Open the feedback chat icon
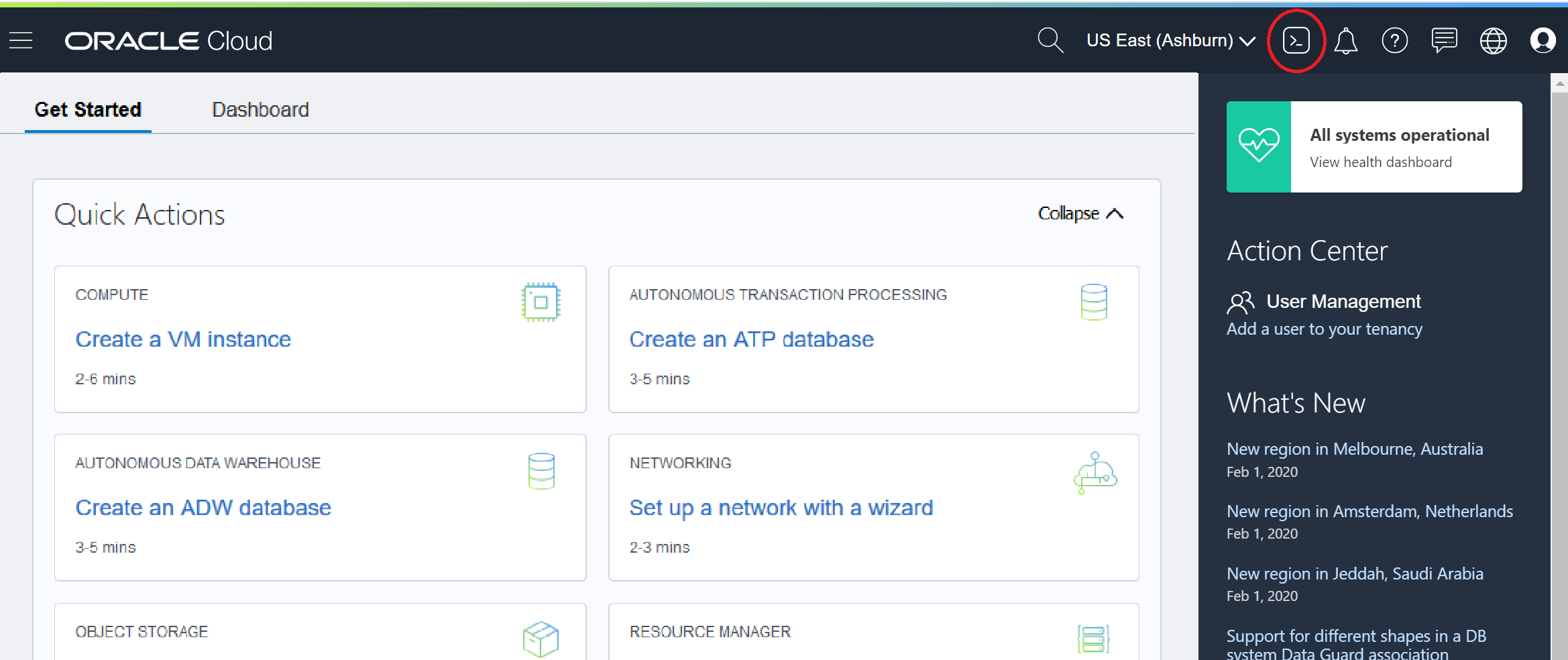The width and height of the screenshot is (1568, 660). point(1444,40)
